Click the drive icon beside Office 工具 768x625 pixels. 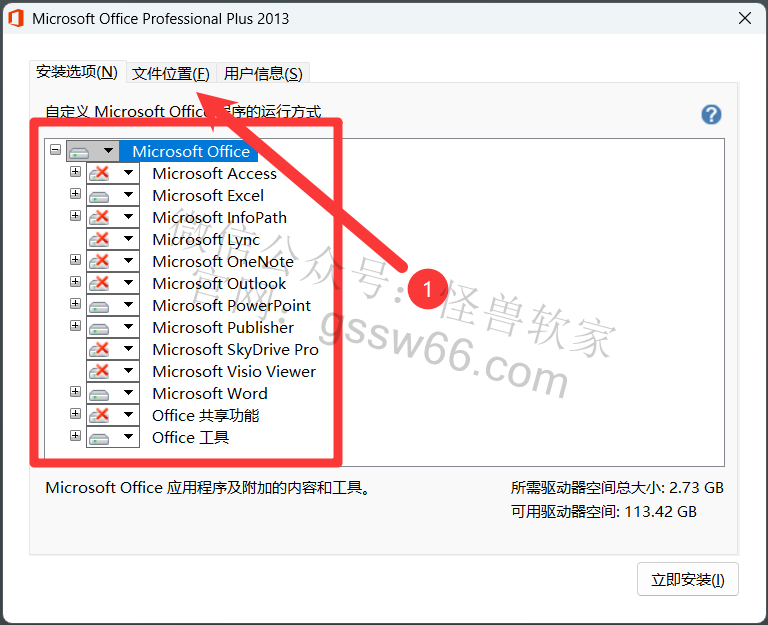(x=99, y=437)
